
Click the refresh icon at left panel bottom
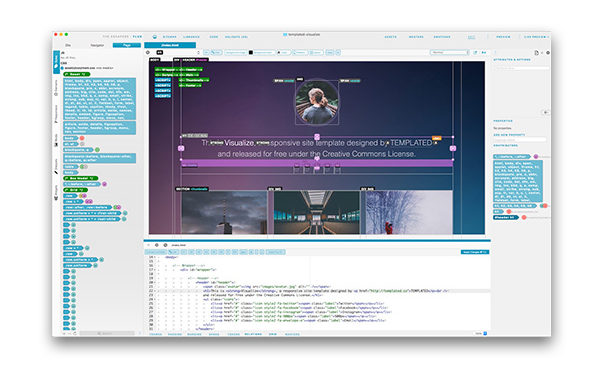point(75,333)
